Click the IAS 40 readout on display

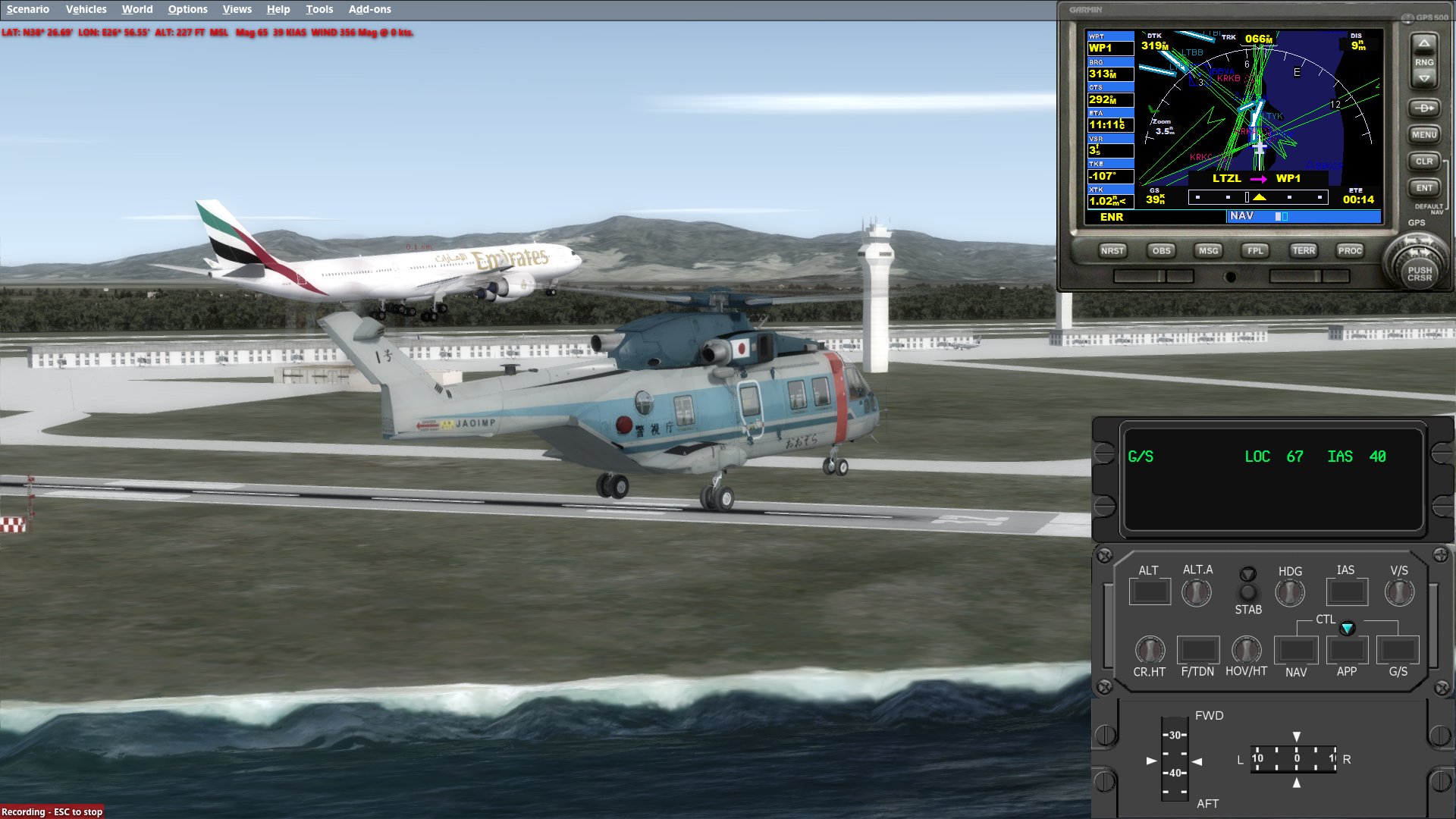(x=1357, y=457)
